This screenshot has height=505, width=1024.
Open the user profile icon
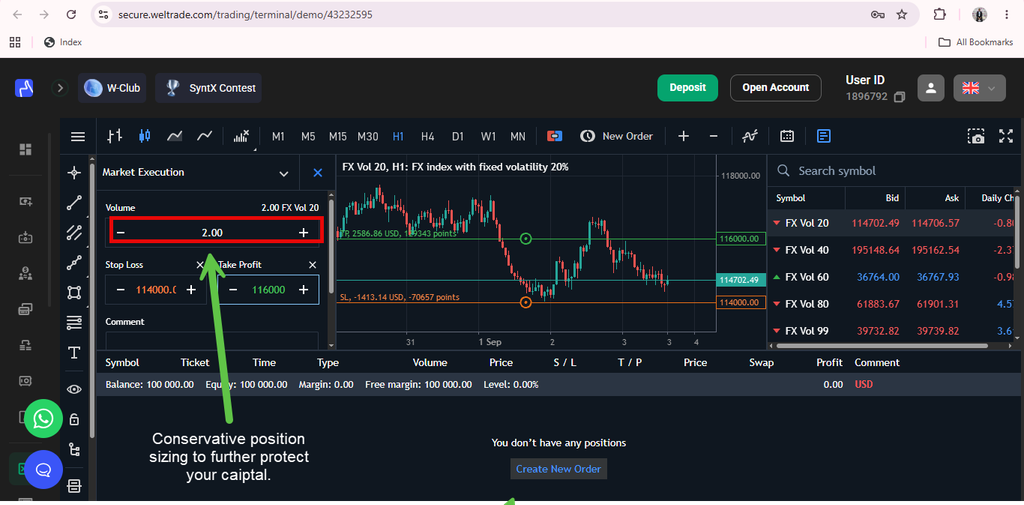click(x=931, y=88)
